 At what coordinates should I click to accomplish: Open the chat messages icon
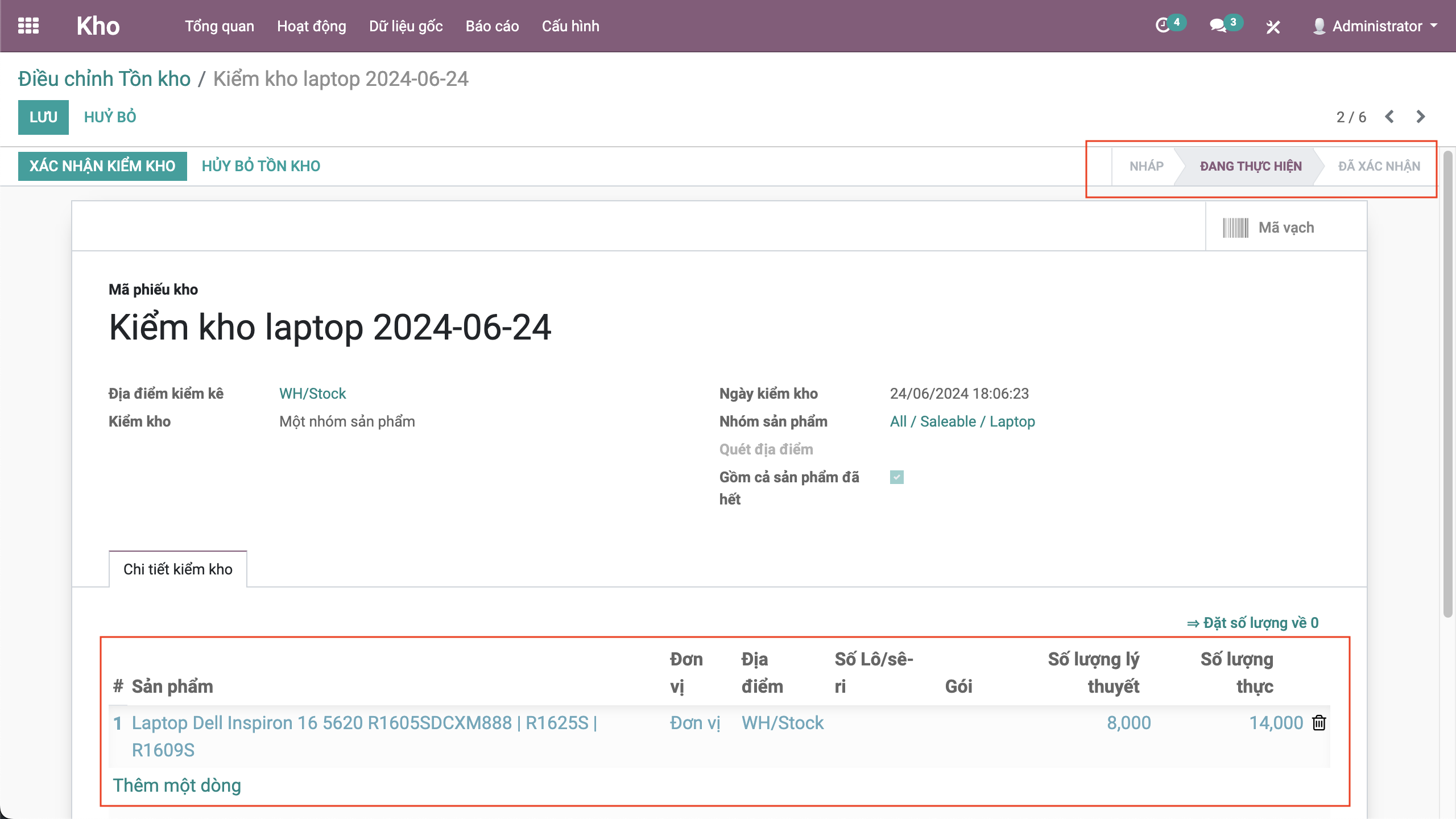[1218, 26]
